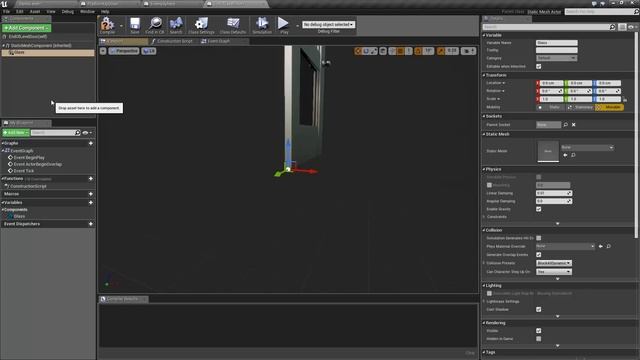This screenshot has height=360, width=640.
Task: Open viewport options arrow menu
Action: tap(103, 51)
